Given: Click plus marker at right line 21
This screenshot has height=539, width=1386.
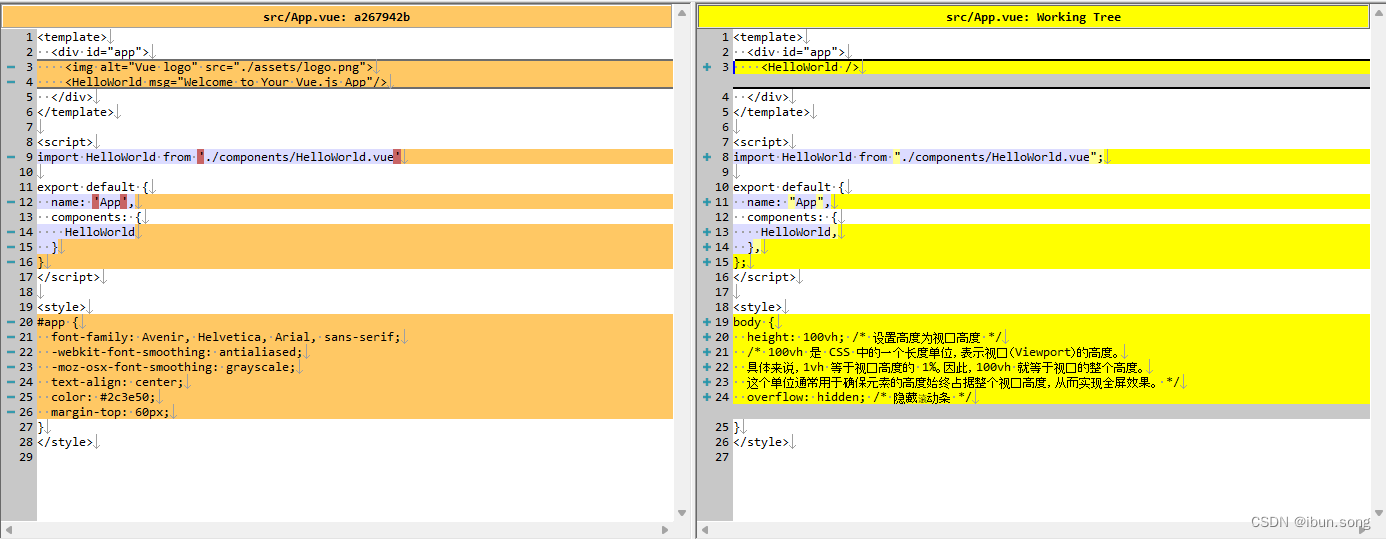Looking at the screenshot, I should pos(707,352).
